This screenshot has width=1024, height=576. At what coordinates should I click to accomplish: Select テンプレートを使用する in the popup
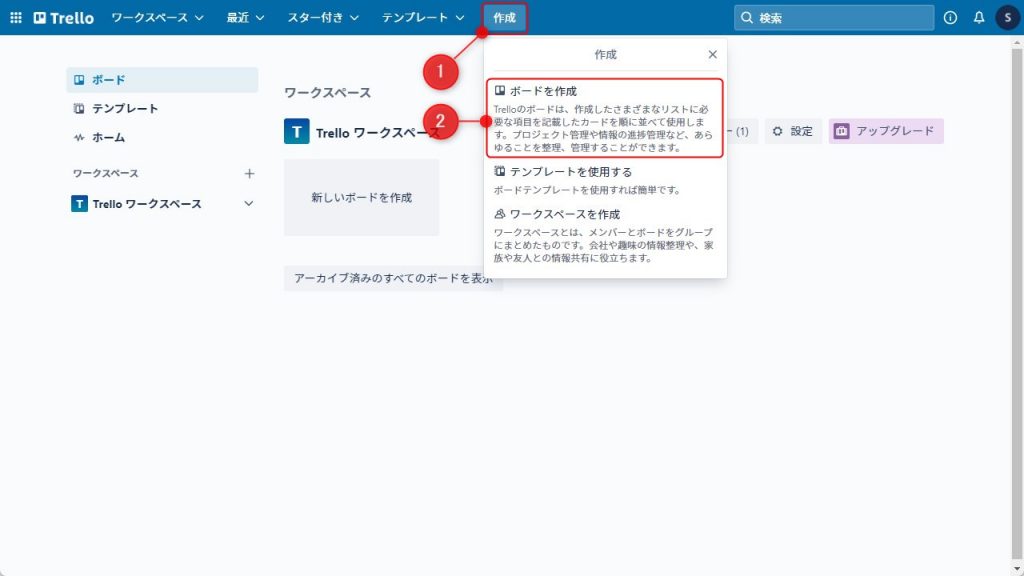(x=605, y=180)
